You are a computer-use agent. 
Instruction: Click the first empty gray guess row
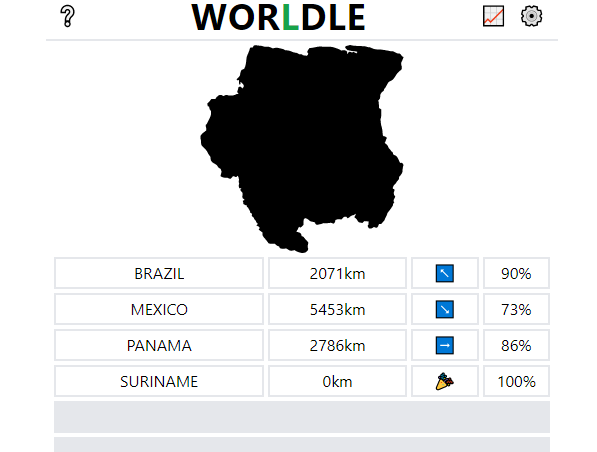[302, 417]
